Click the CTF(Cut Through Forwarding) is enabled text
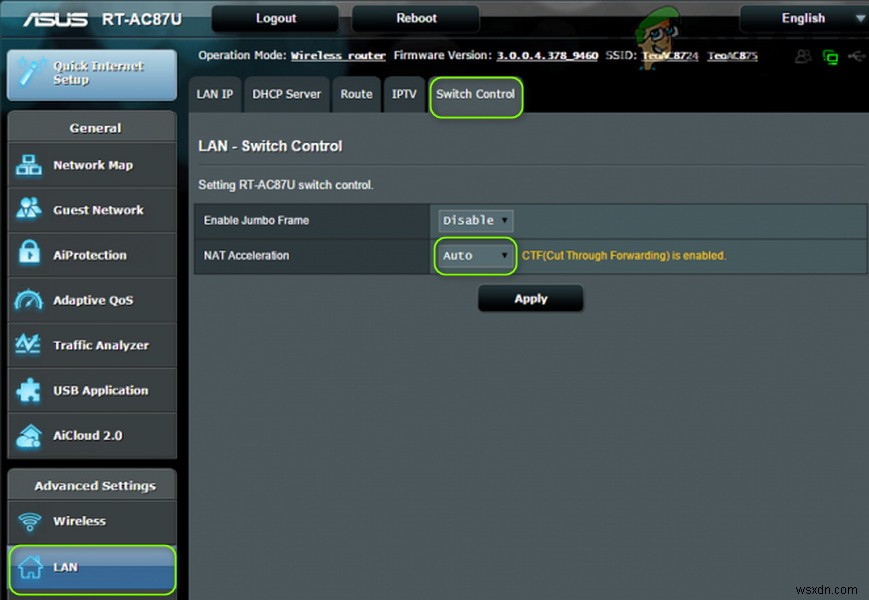The width and height of the screenshot is (869, 600). point(623,255)
